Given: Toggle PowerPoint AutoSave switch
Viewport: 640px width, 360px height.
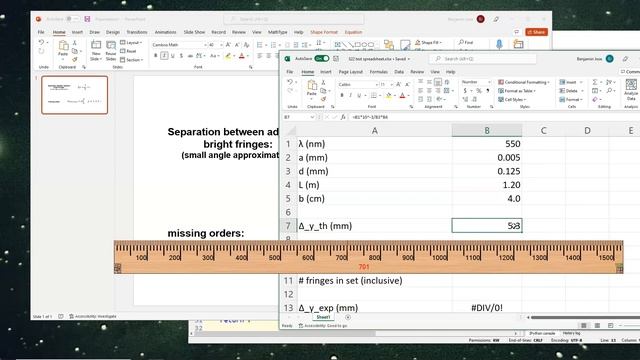Looking at the screenshot, I should (72, 19).
